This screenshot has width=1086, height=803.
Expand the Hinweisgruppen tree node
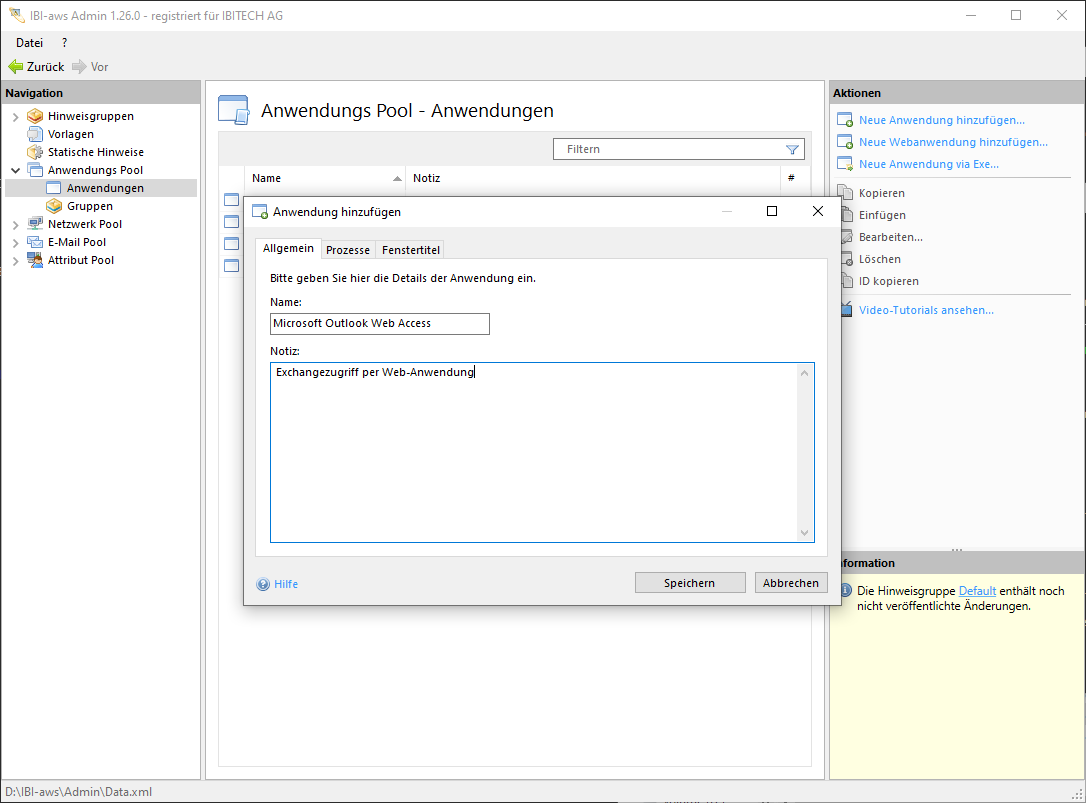pos(15,116)
